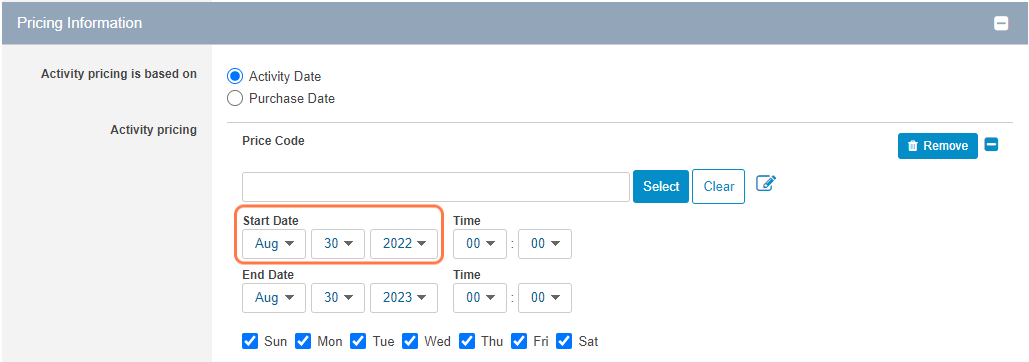Open the End Date year 2023 dropdown
1029x362 pixels.
point(404,297)
